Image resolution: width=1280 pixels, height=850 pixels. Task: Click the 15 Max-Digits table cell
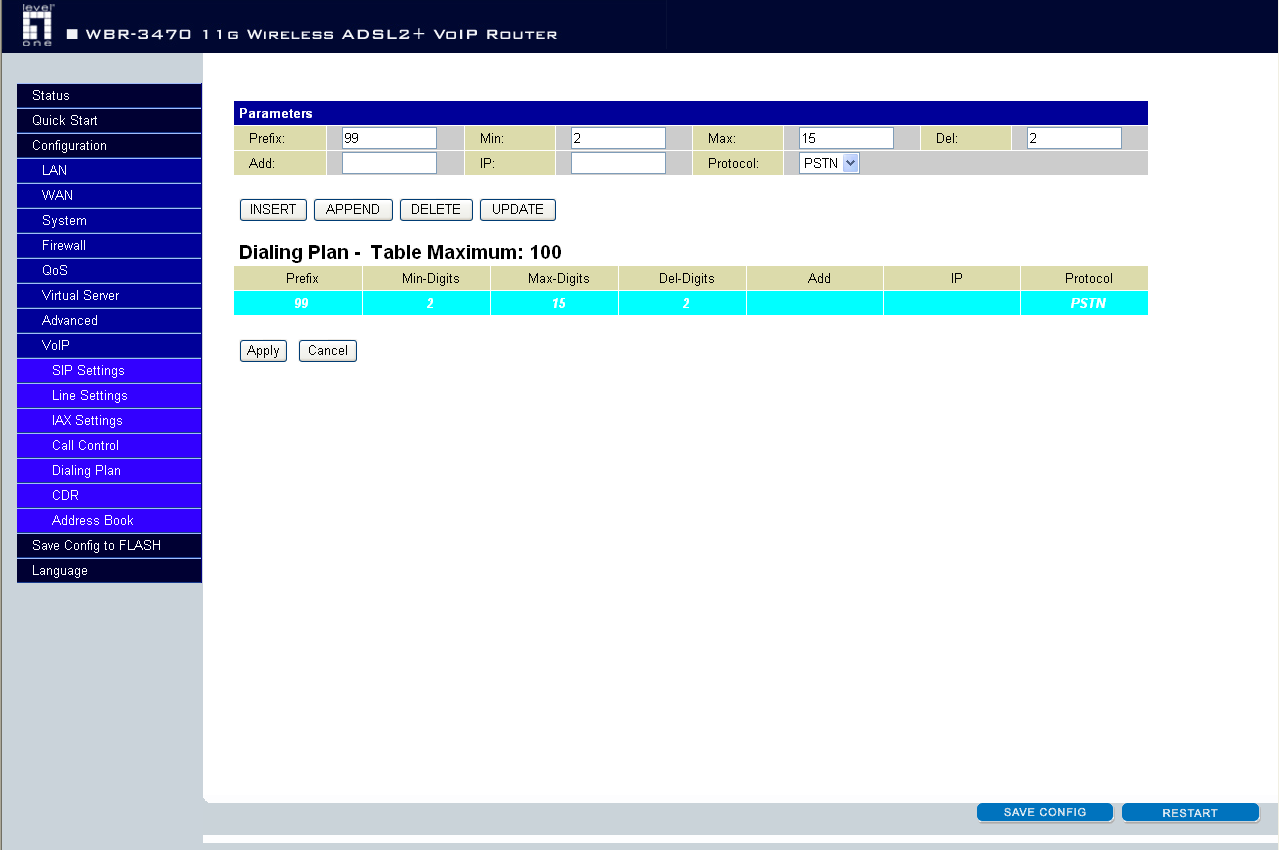pyautogui.click(x=554, y=303)
